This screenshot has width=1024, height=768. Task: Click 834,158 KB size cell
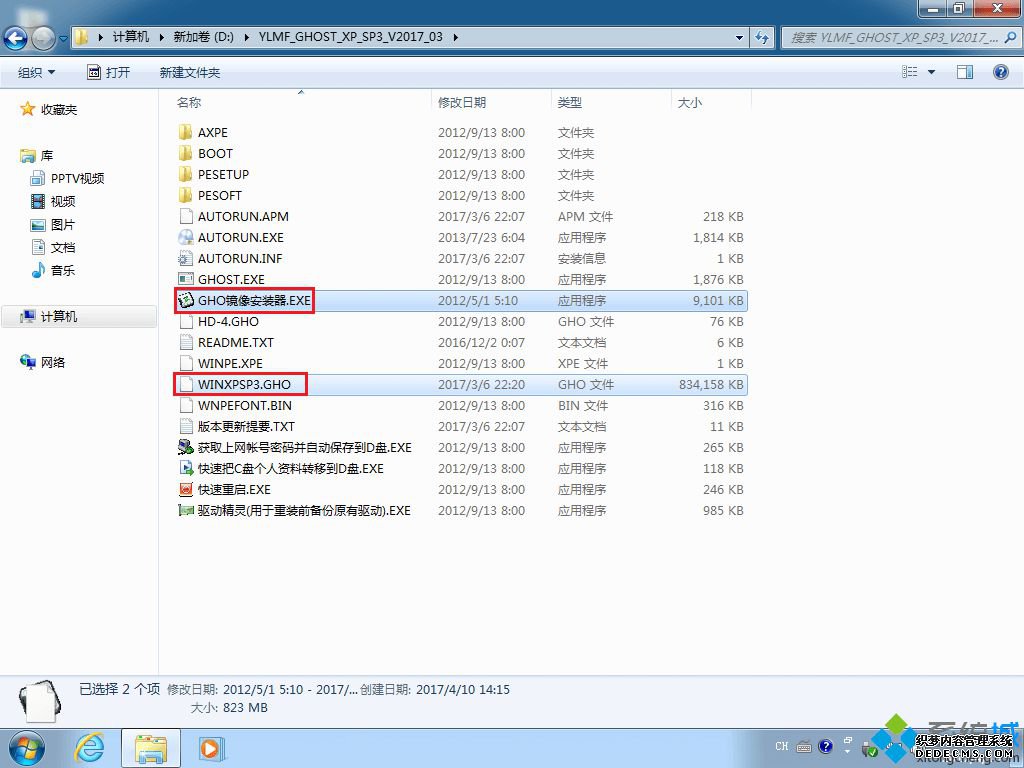click(711, 385)
